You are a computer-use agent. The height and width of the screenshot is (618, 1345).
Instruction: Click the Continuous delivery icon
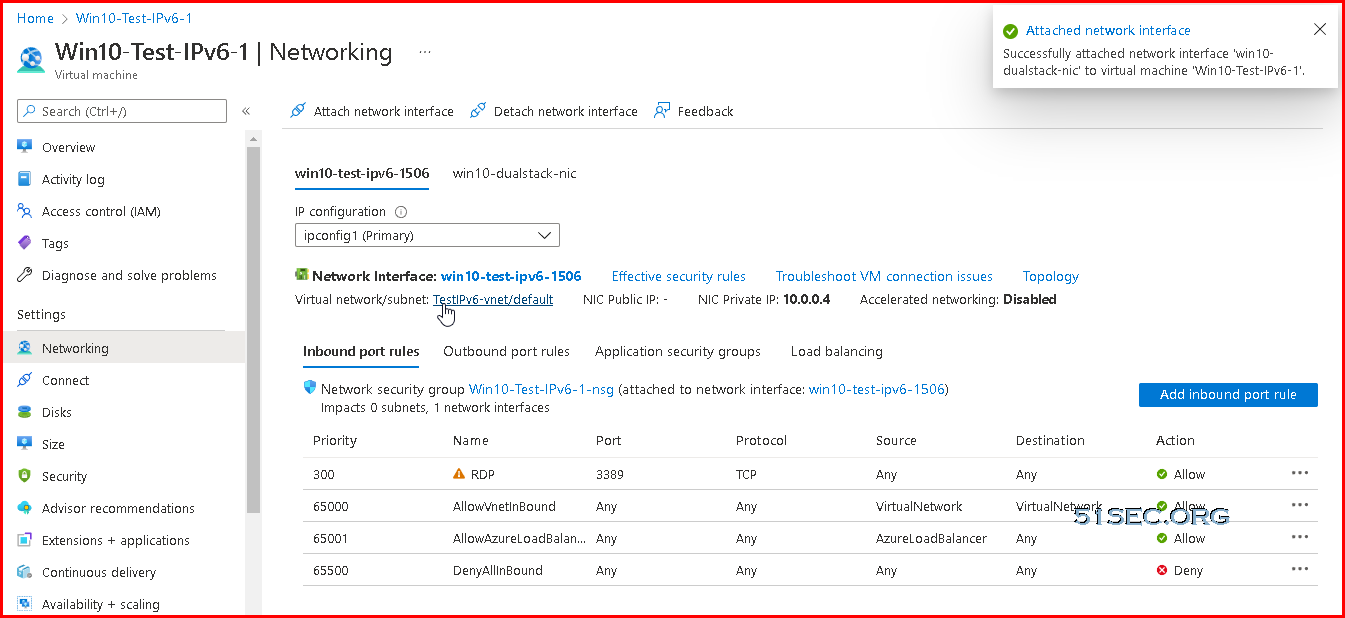25,572
